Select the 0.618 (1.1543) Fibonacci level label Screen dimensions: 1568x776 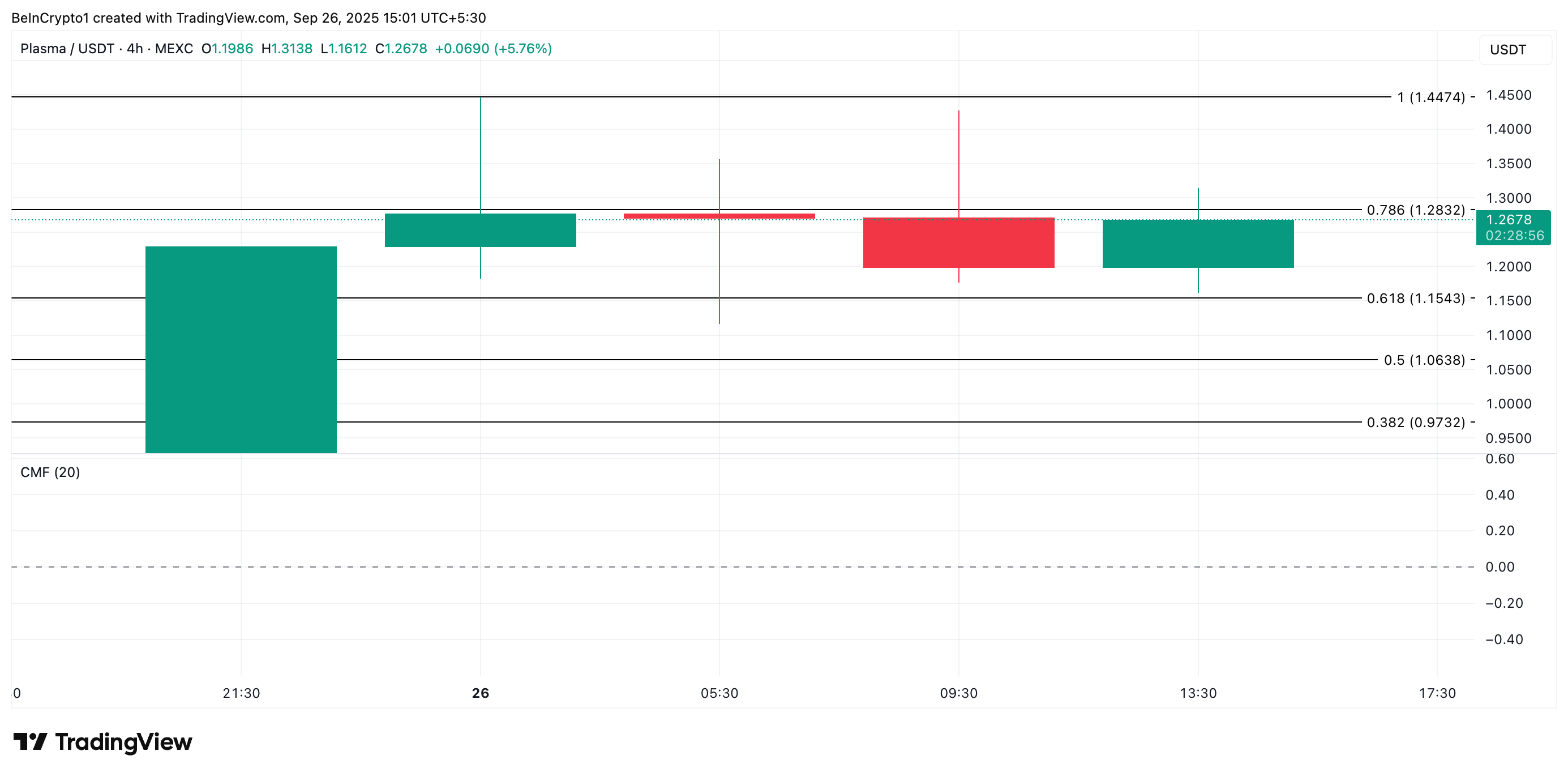click(1415, 299)
